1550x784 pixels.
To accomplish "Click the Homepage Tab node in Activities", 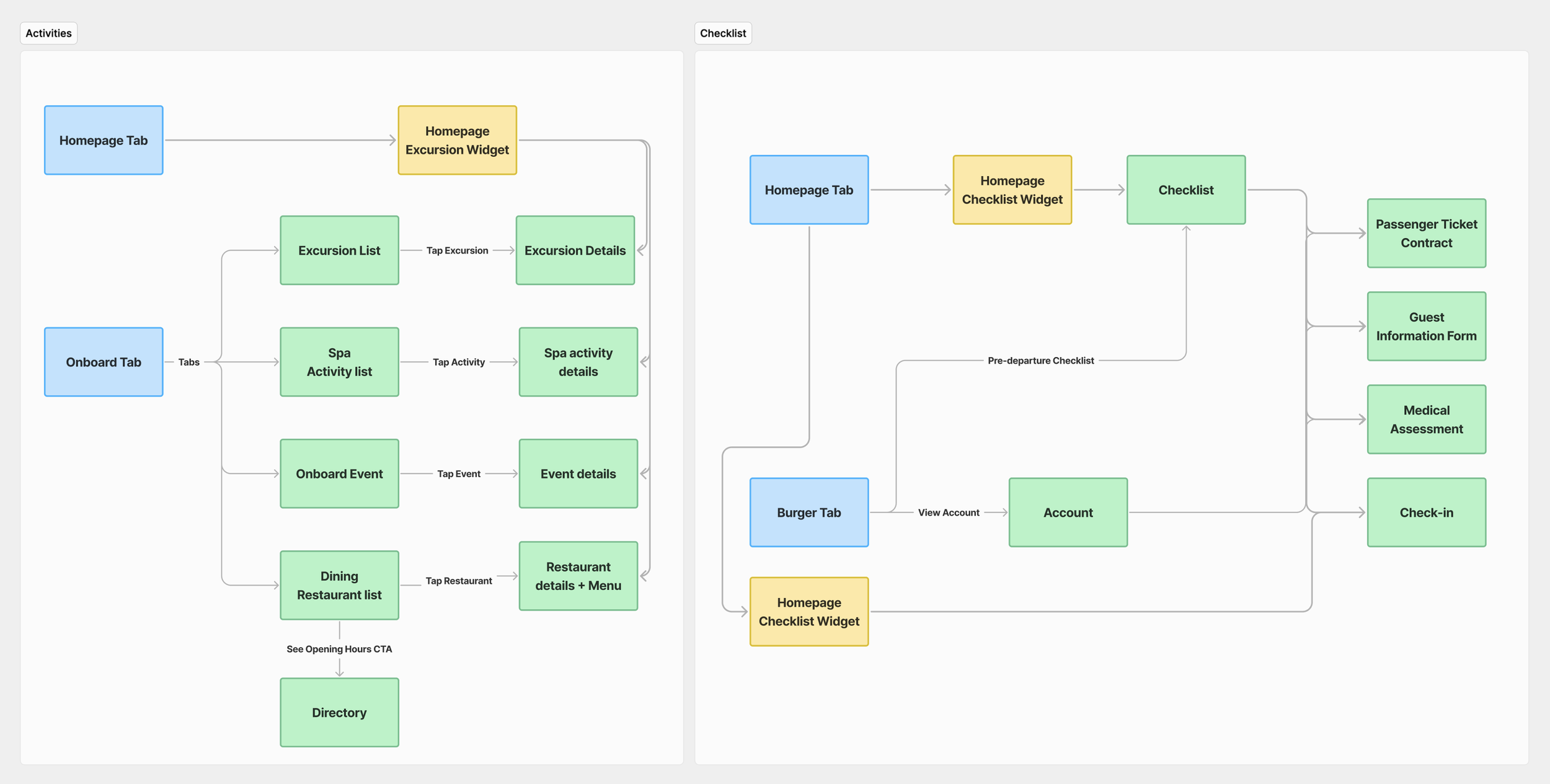I will coord(104,140).
